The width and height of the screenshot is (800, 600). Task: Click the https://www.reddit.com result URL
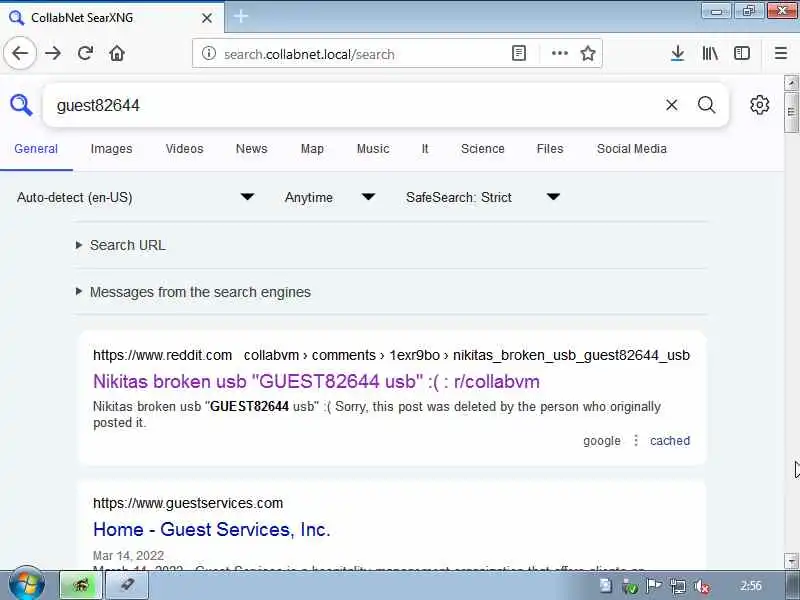point(162,355)
